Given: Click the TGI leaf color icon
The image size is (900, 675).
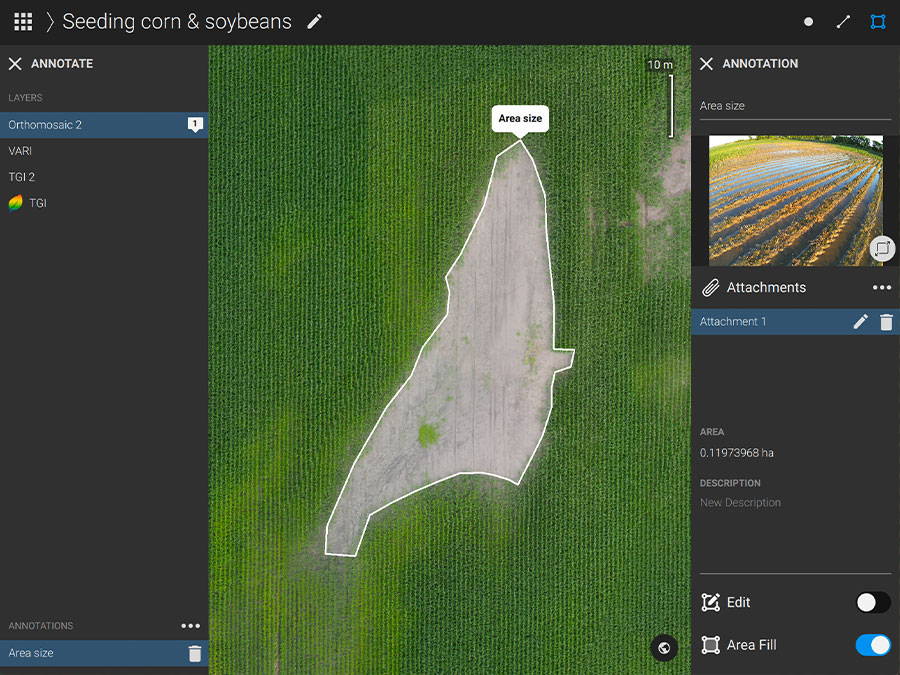Looking at the screenshot, I should [x=15, y=203].
